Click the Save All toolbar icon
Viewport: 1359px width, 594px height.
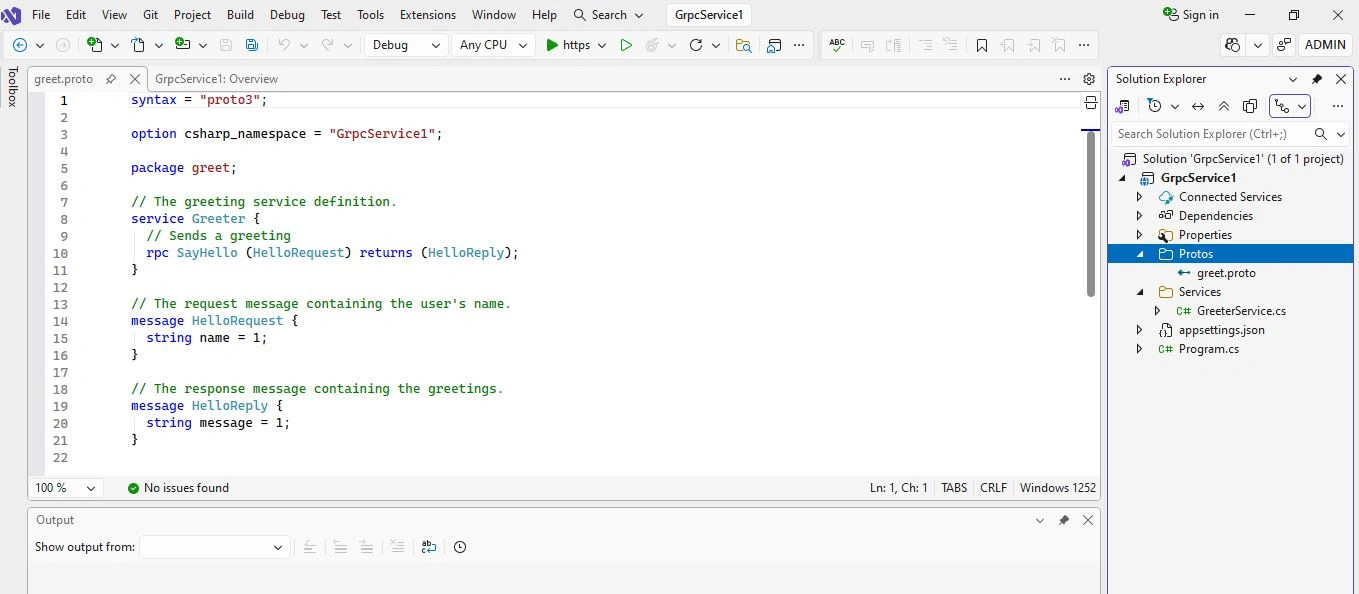[x=252, y=45]
